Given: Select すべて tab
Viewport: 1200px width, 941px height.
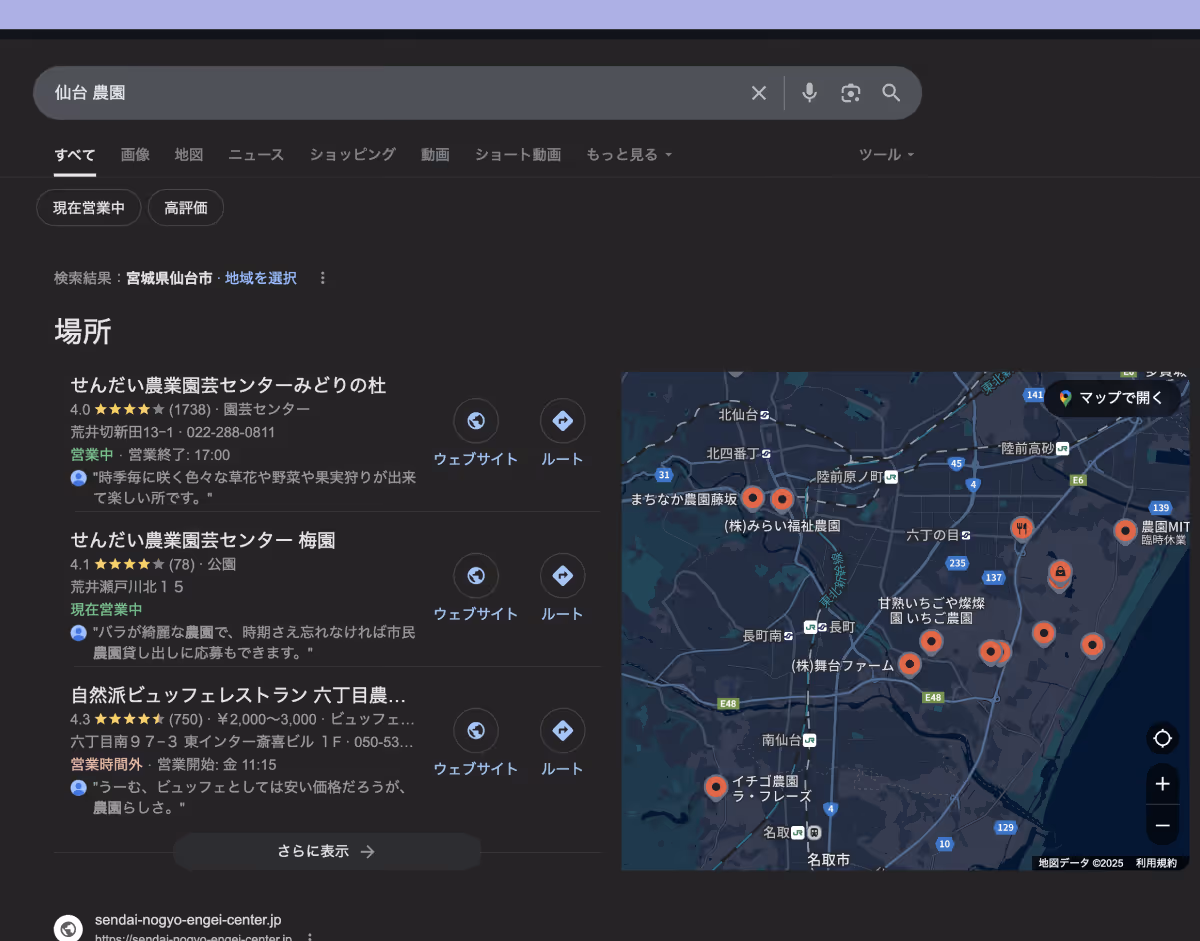Looking at the screenshot, I should (75, 155).
